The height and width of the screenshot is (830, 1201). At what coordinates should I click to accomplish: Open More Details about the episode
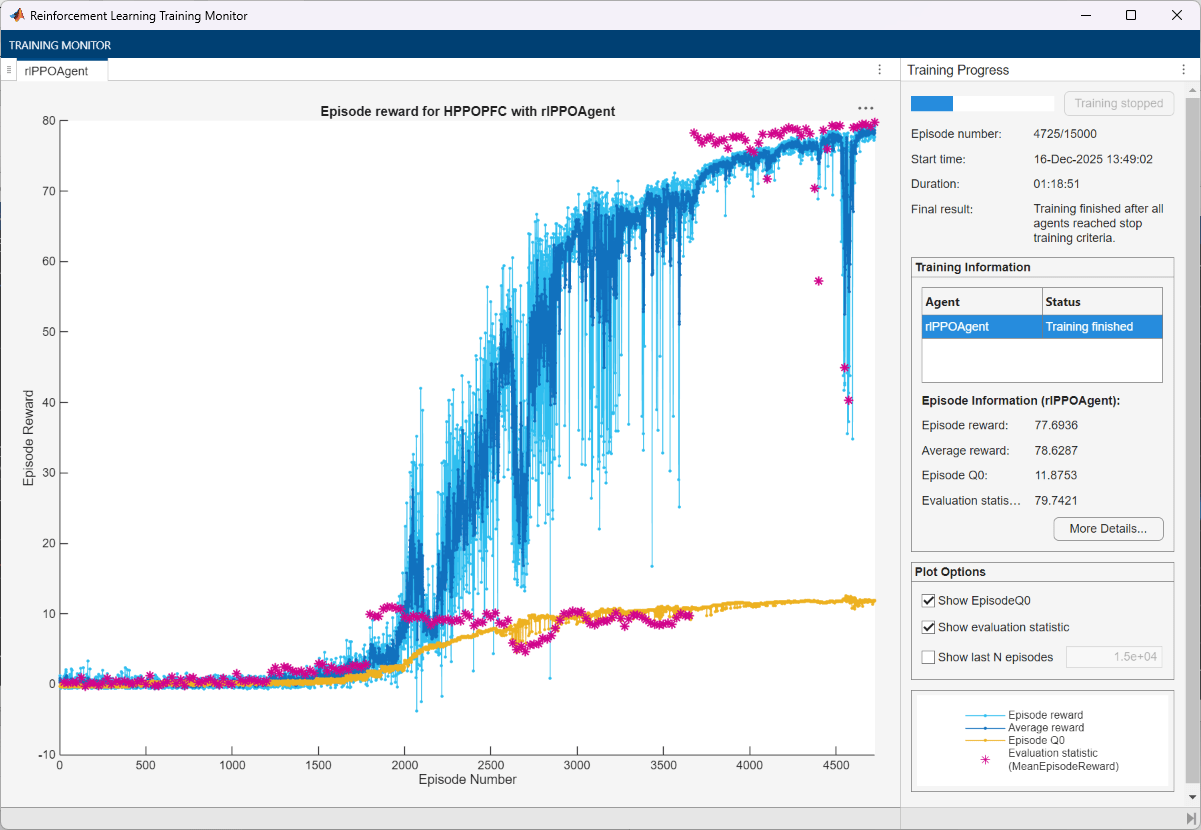click(x=1108, y=528)
